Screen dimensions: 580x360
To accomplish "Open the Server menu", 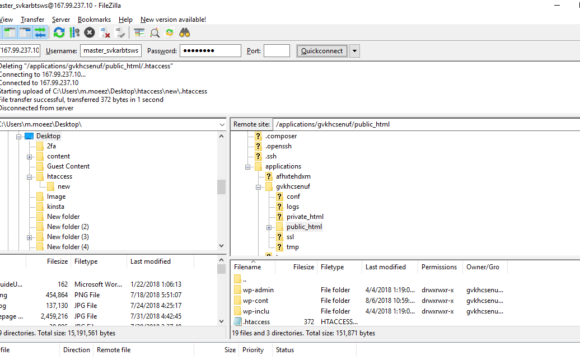I will coord(61,19).
